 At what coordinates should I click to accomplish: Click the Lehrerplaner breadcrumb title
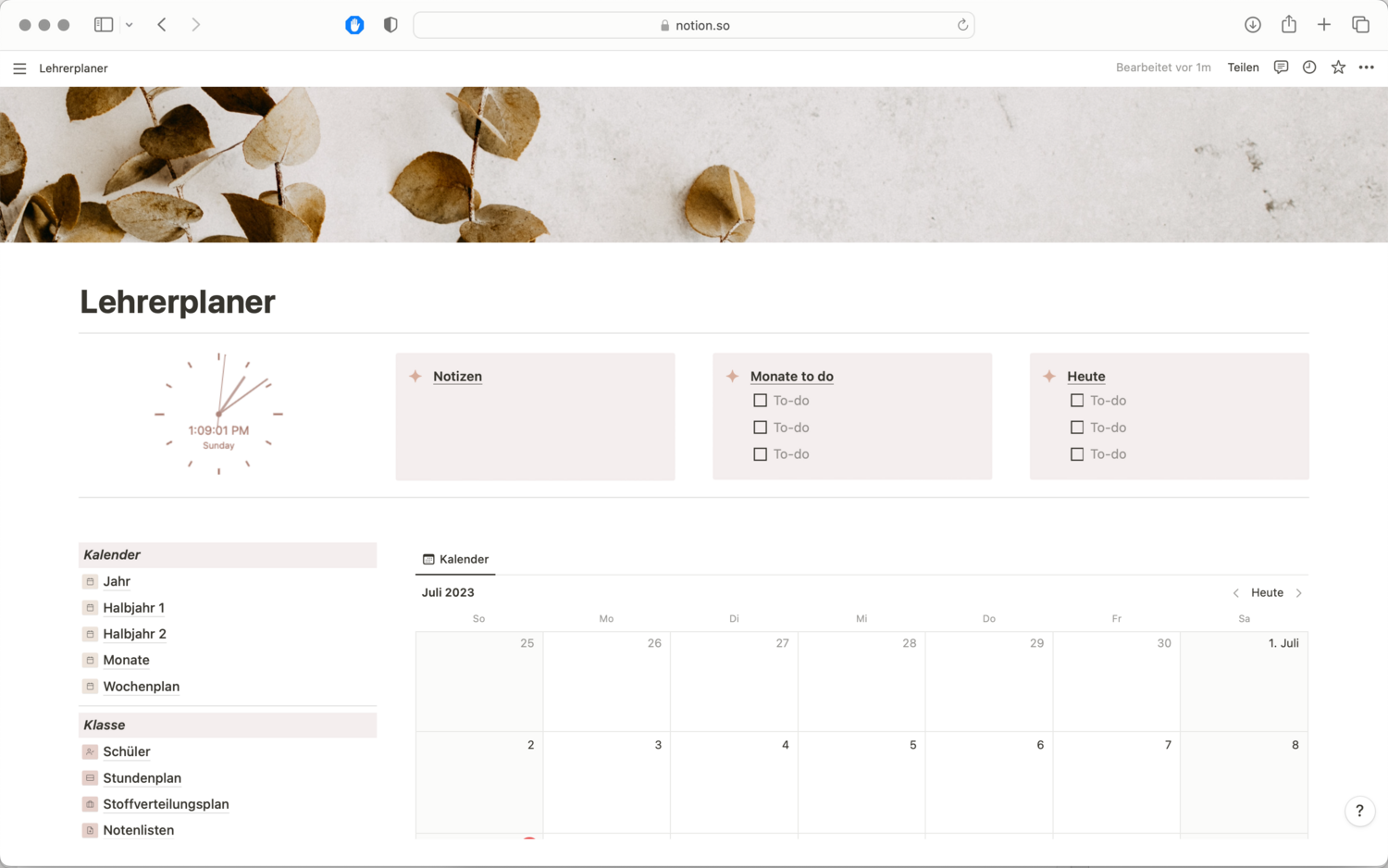click(73, 68)
